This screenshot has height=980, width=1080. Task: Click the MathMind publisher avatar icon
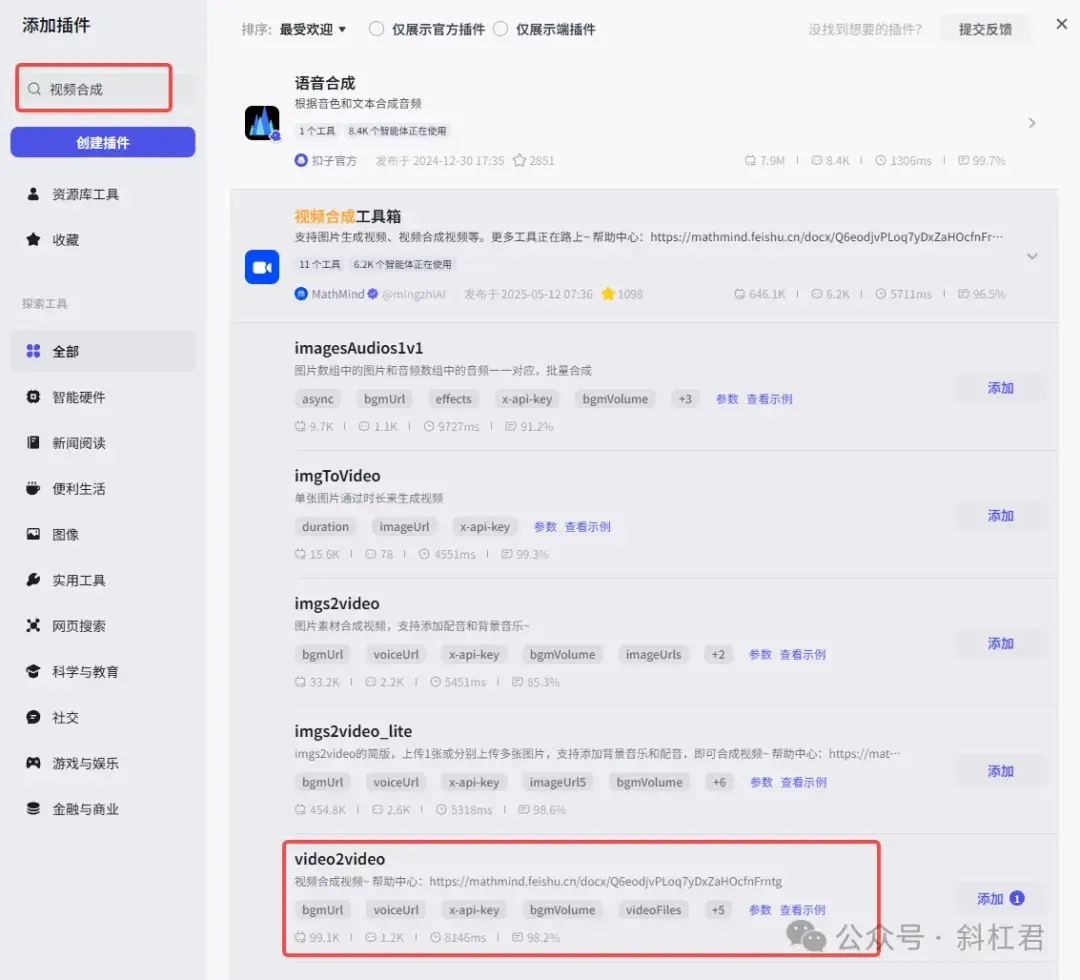click(301, 294)
